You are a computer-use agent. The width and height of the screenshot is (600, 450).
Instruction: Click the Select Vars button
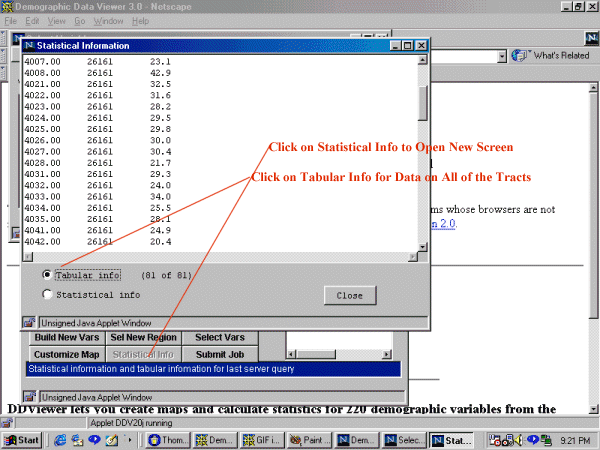click(x=222, y=338)
